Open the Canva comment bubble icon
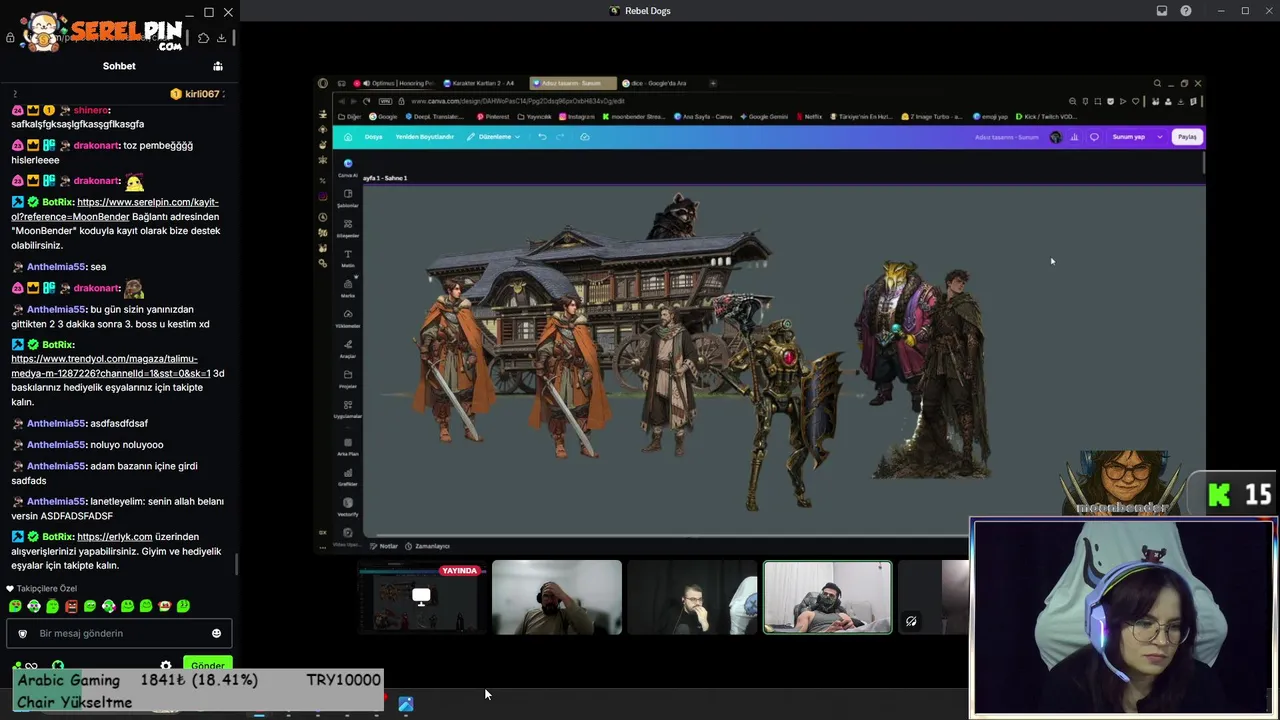This screenshot has width=1280, height=720. pyautogui.click(x=1094, y=137)
